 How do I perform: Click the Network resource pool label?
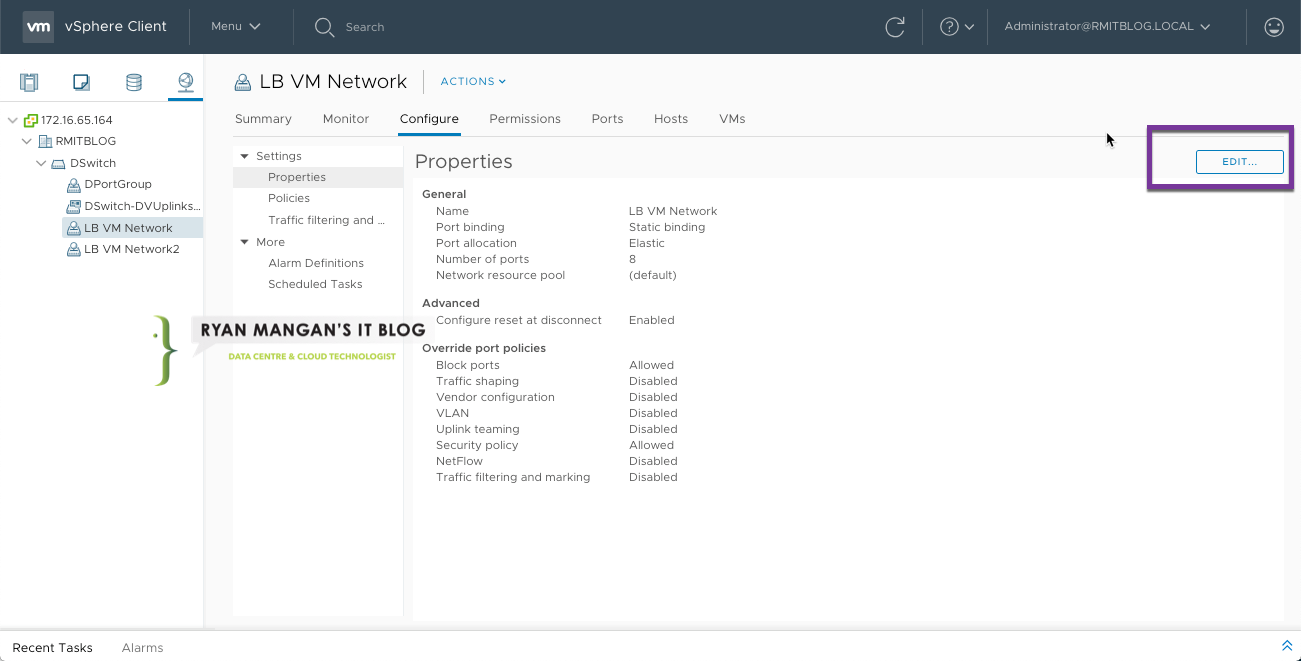pos(500,275)
